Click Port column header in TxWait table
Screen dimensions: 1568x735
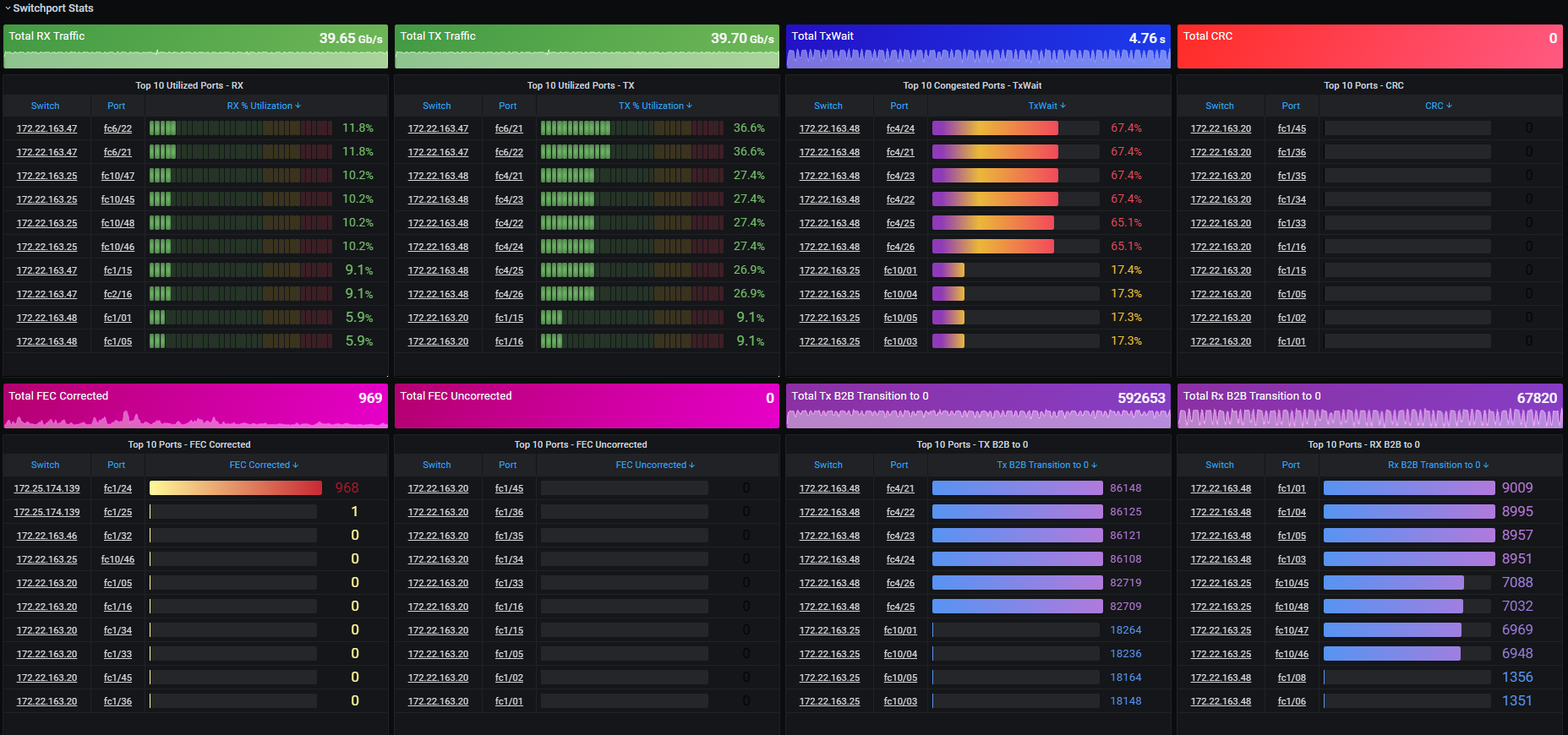point(899,106)
